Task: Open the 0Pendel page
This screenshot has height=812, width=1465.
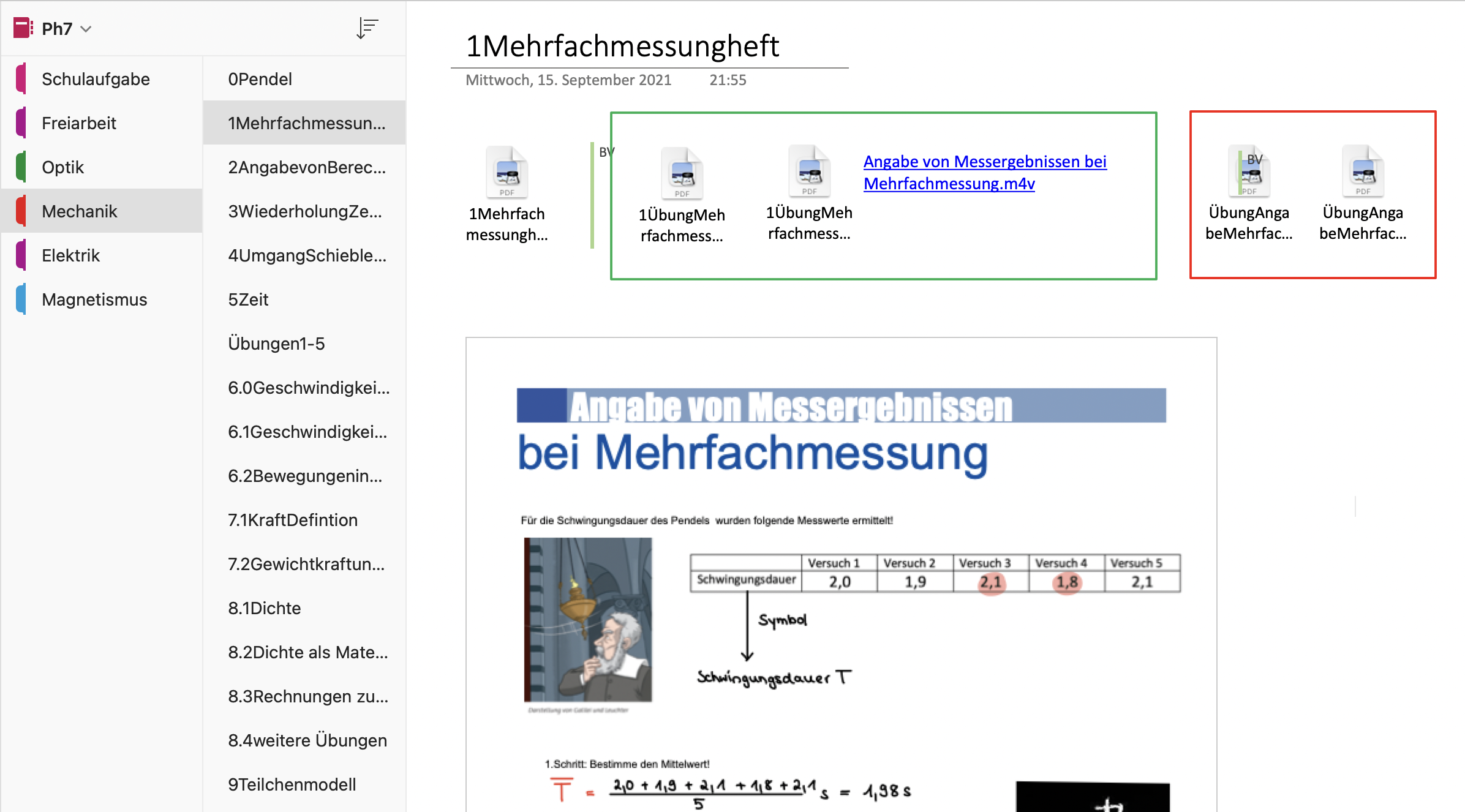Action: (260, 79)
